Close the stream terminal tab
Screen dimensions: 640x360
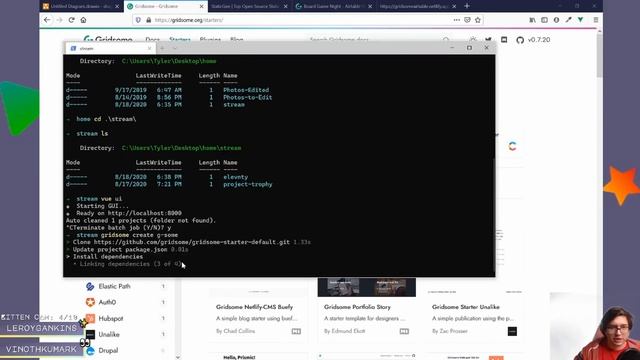pos(149,48)
